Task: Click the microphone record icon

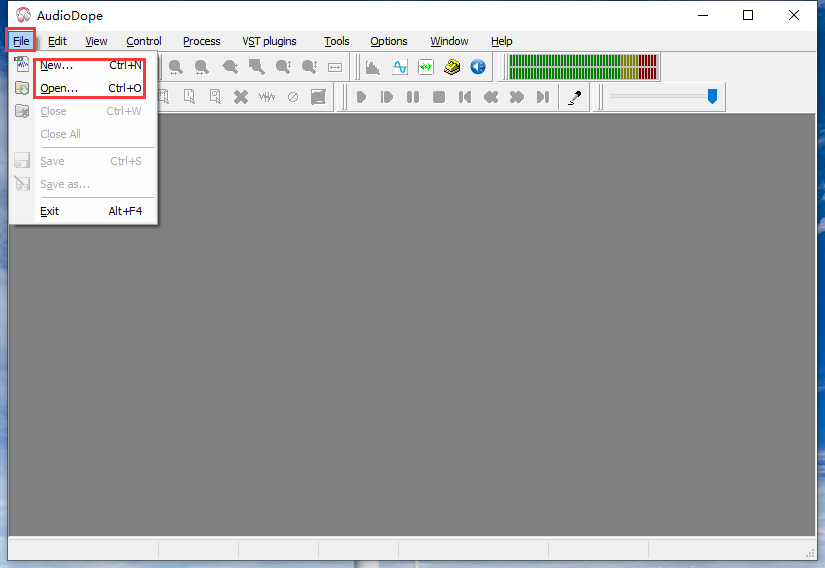Action: (x=574, y=97)
